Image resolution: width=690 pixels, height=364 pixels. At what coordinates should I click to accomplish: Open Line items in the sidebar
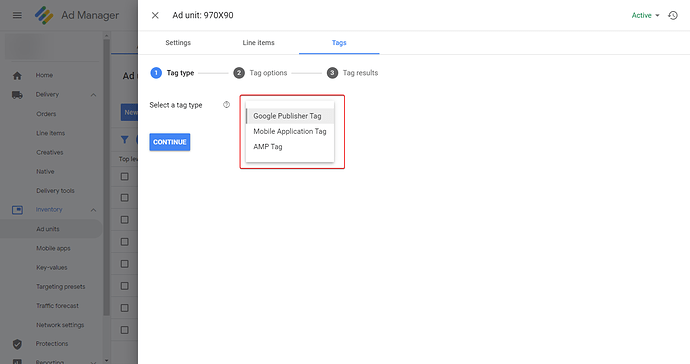coord(50,133)
